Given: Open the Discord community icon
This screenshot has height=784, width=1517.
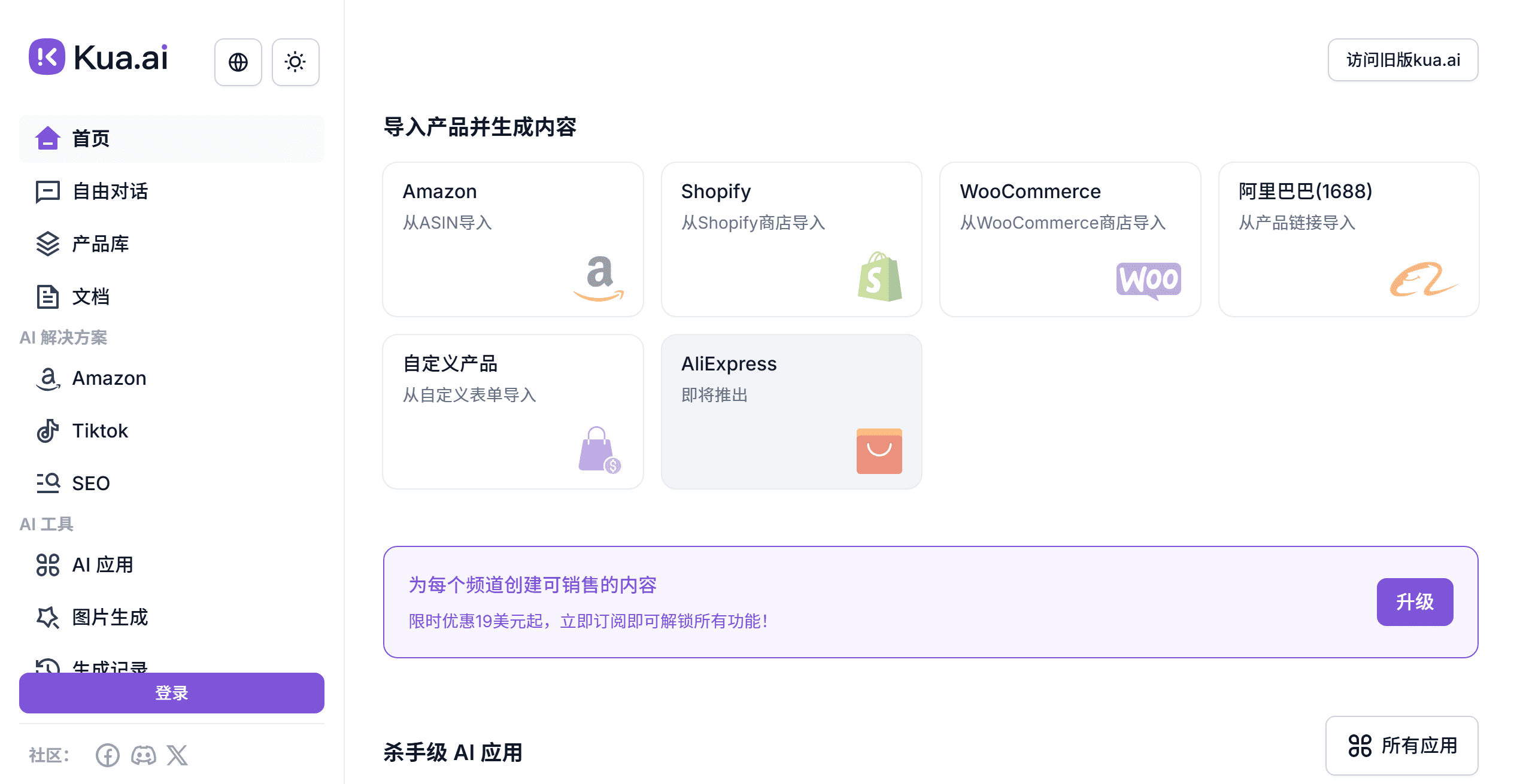Looking at the screenshot, I should click(144, 755).
